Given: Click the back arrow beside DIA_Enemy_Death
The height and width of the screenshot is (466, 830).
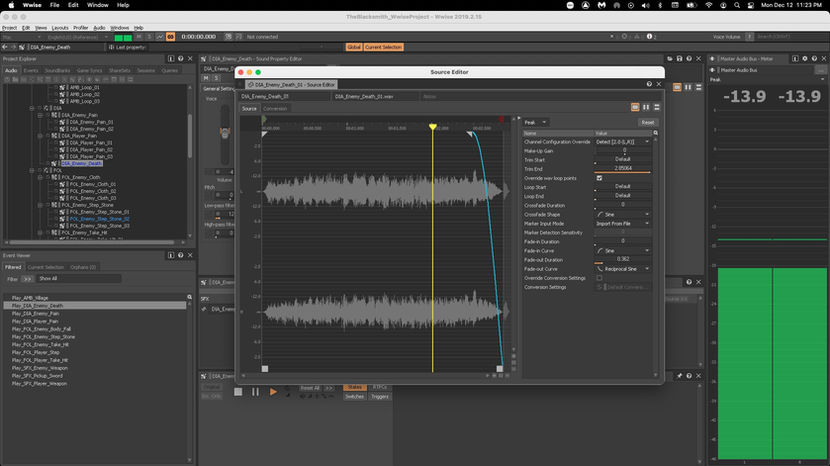Looking at the screenshot, I should (5, 47).
